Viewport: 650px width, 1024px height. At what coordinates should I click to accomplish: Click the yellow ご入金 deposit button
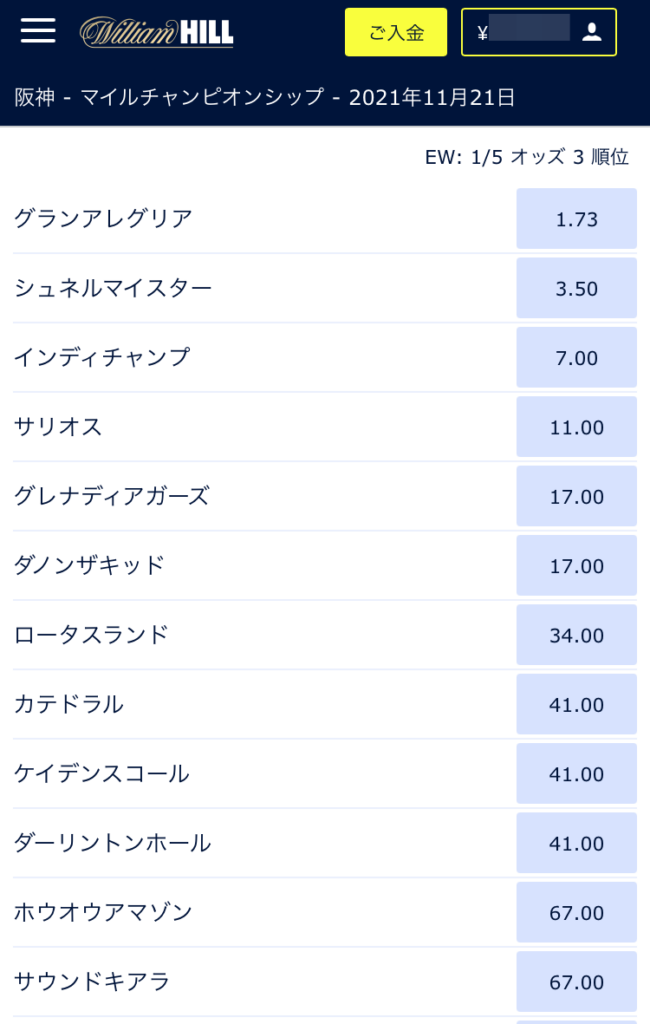click(396, 32)
